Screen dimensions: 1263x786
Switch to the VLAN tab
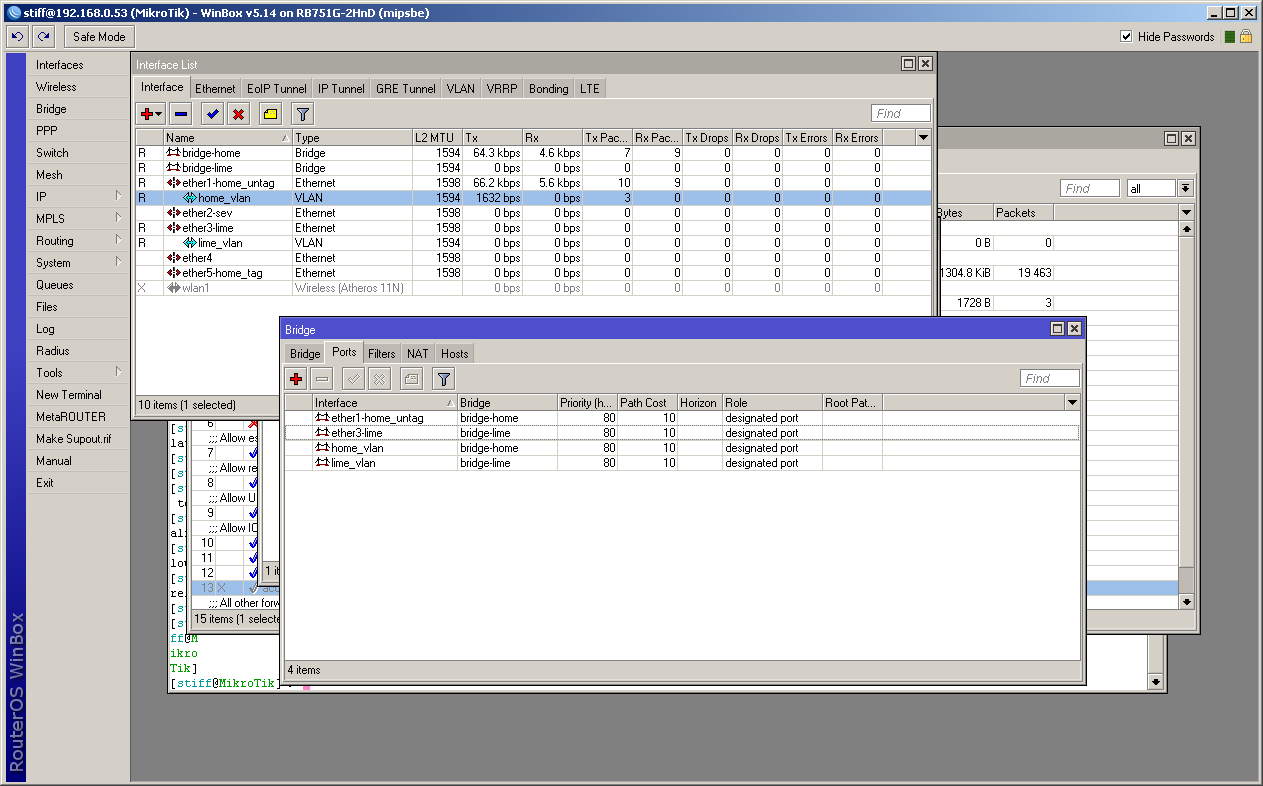(x=460, y=88)
